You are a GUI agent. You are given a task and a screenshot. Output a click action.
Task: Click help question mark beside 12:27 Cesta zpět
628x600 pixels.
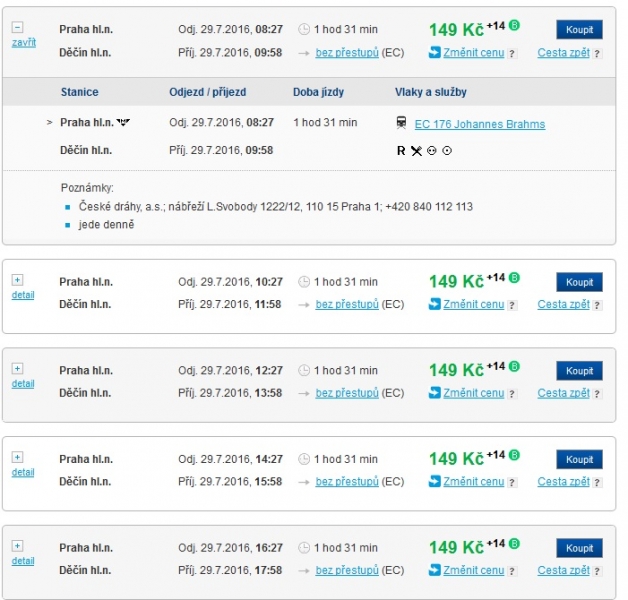[597, 394]
